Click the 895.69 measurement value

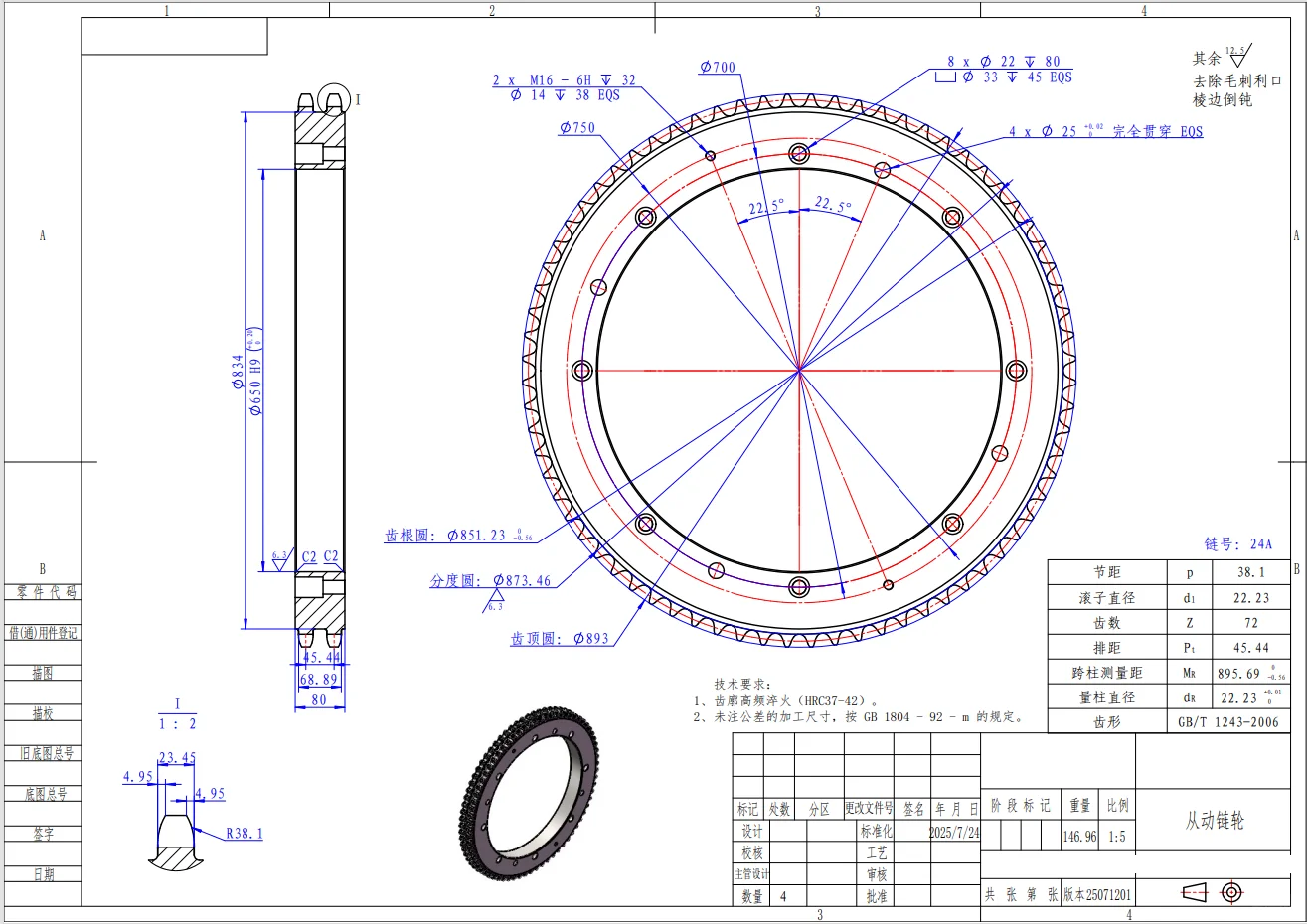click(1239, 674)
